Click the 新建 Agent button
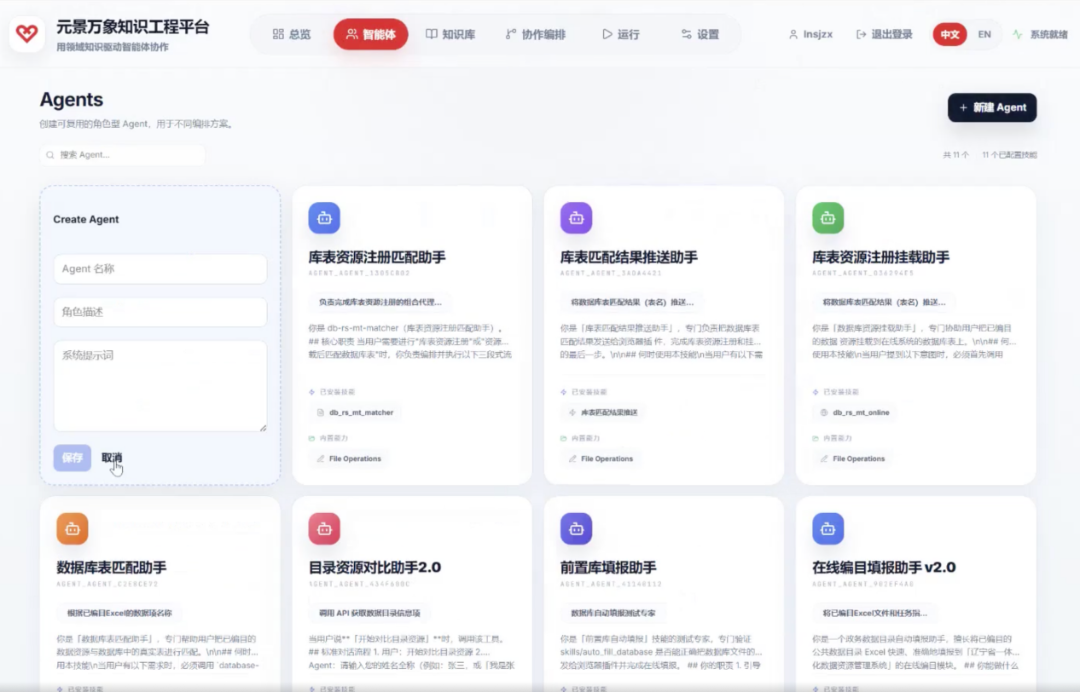Screen dimensions: 1080x692 pos(992,107)
